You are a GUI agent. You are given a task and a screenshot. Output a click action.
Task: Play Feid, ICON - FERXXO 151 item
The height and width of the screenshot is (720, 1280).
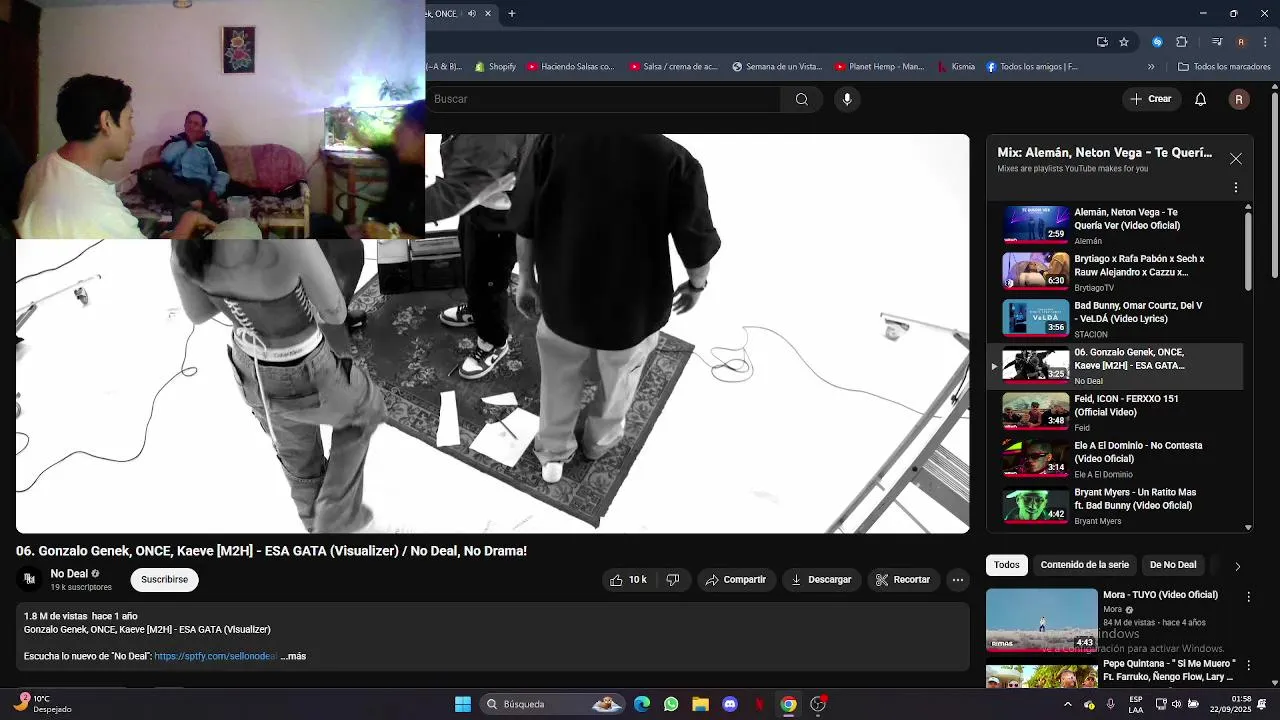coord(1114,412)
